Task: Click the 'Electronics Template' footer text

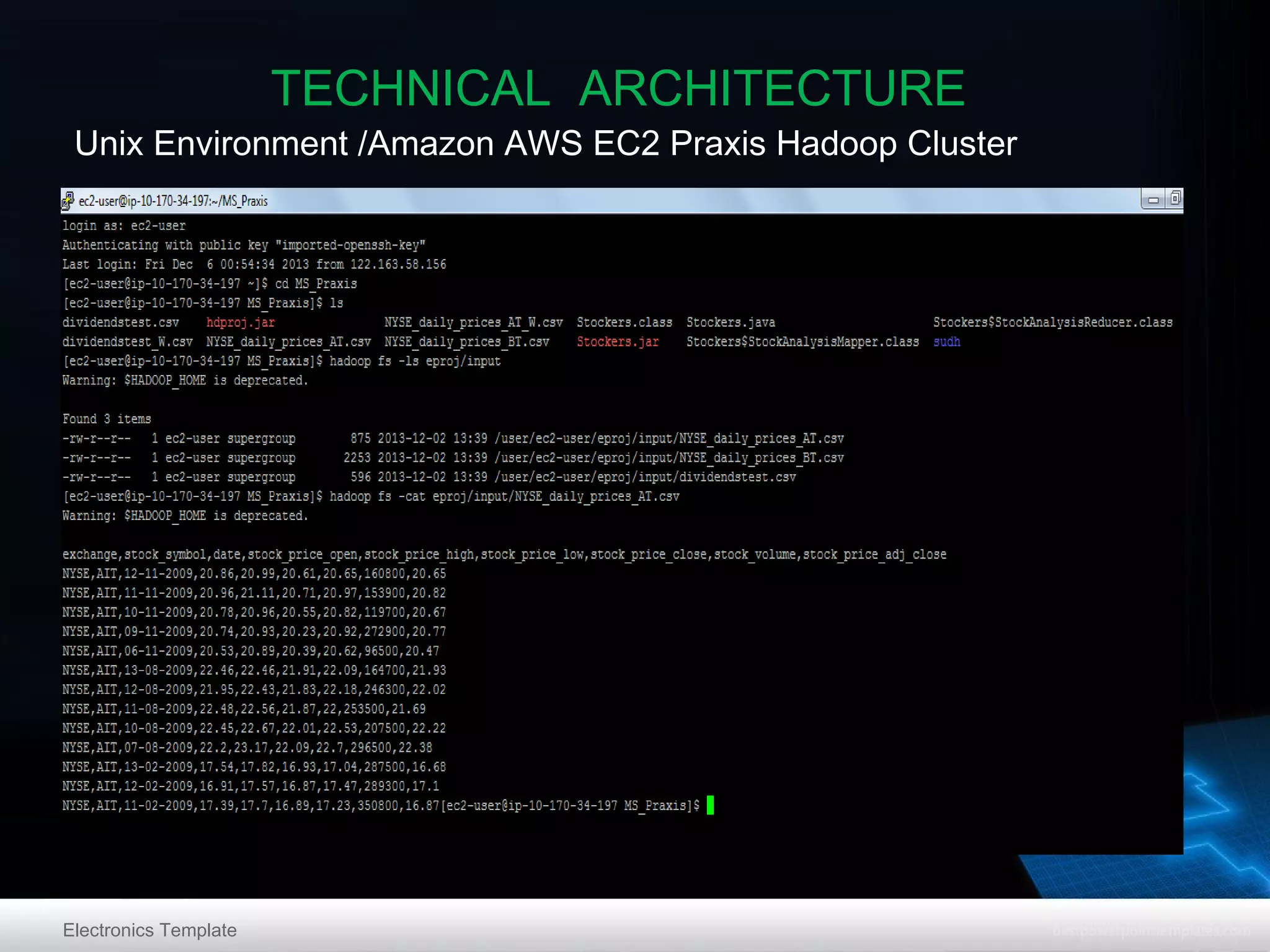Action: [149, 930]
